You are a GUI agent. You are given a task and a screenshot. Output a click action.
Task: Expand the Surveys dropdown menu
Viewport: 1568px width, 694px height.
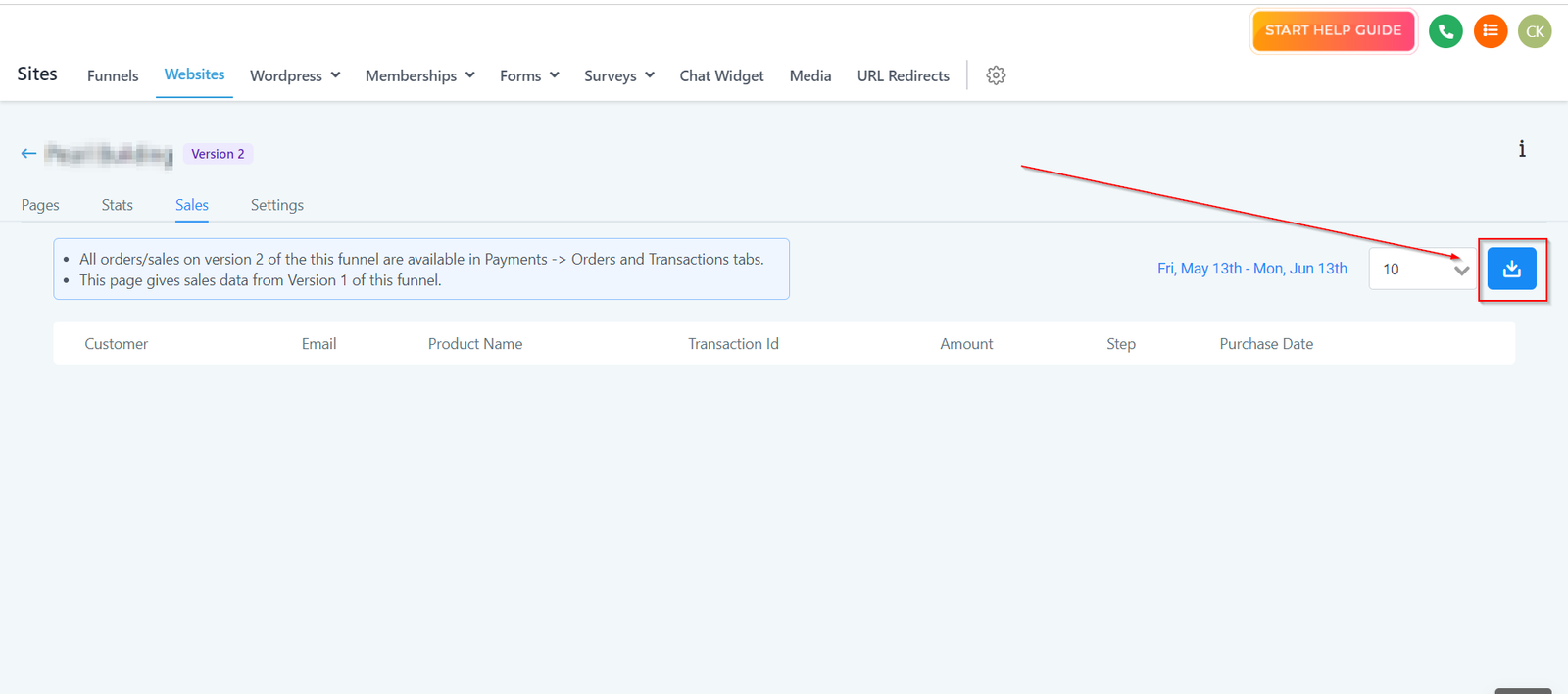[618, 75]
